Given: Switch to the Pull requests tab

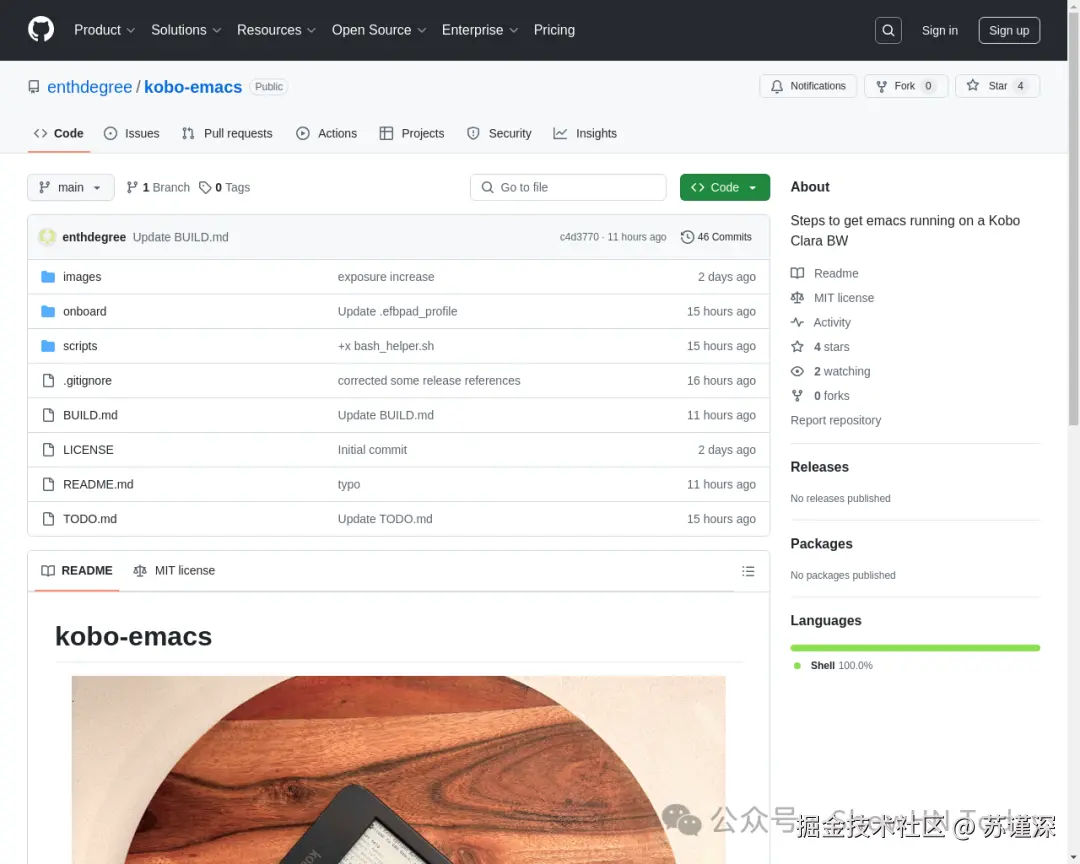Looking at the screenshot, I should pyautogui.click(x=227, y=134).
